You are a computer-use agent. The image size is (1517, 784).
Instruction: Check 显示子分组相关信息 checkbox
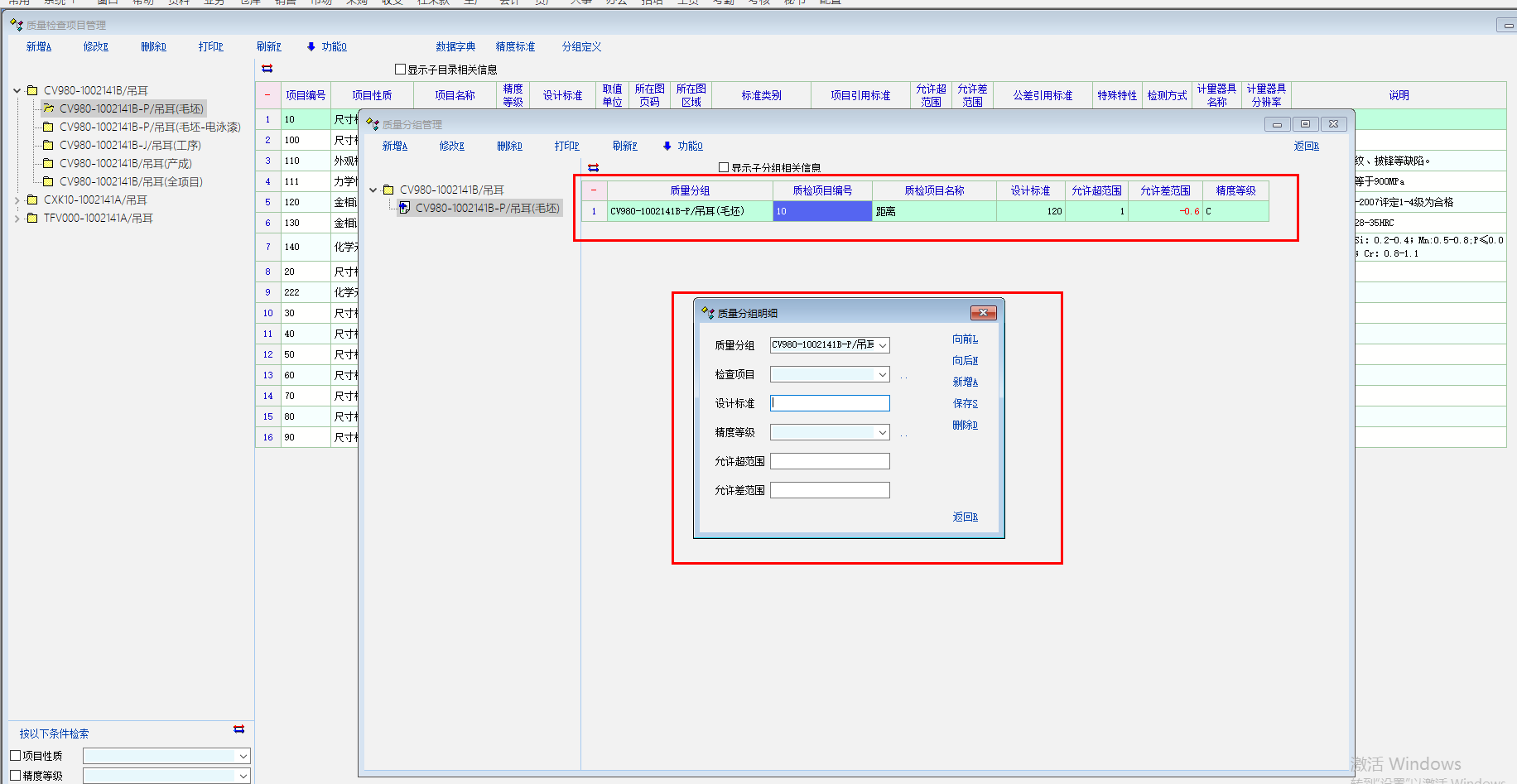tap(724, 167)
